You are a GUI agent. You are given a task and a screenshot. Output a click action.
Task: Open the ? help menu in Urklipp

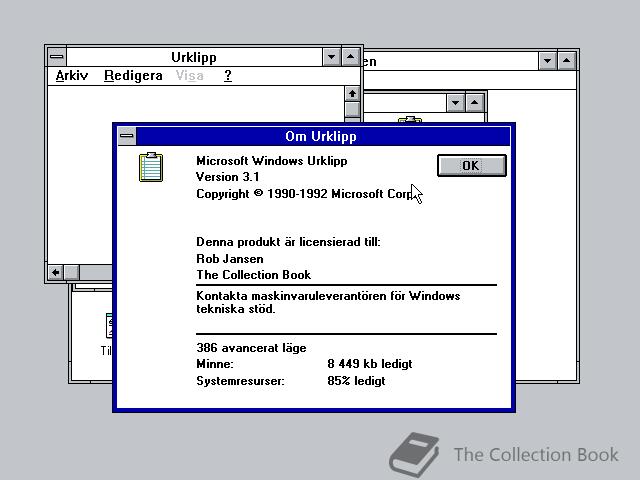[228, 76]
